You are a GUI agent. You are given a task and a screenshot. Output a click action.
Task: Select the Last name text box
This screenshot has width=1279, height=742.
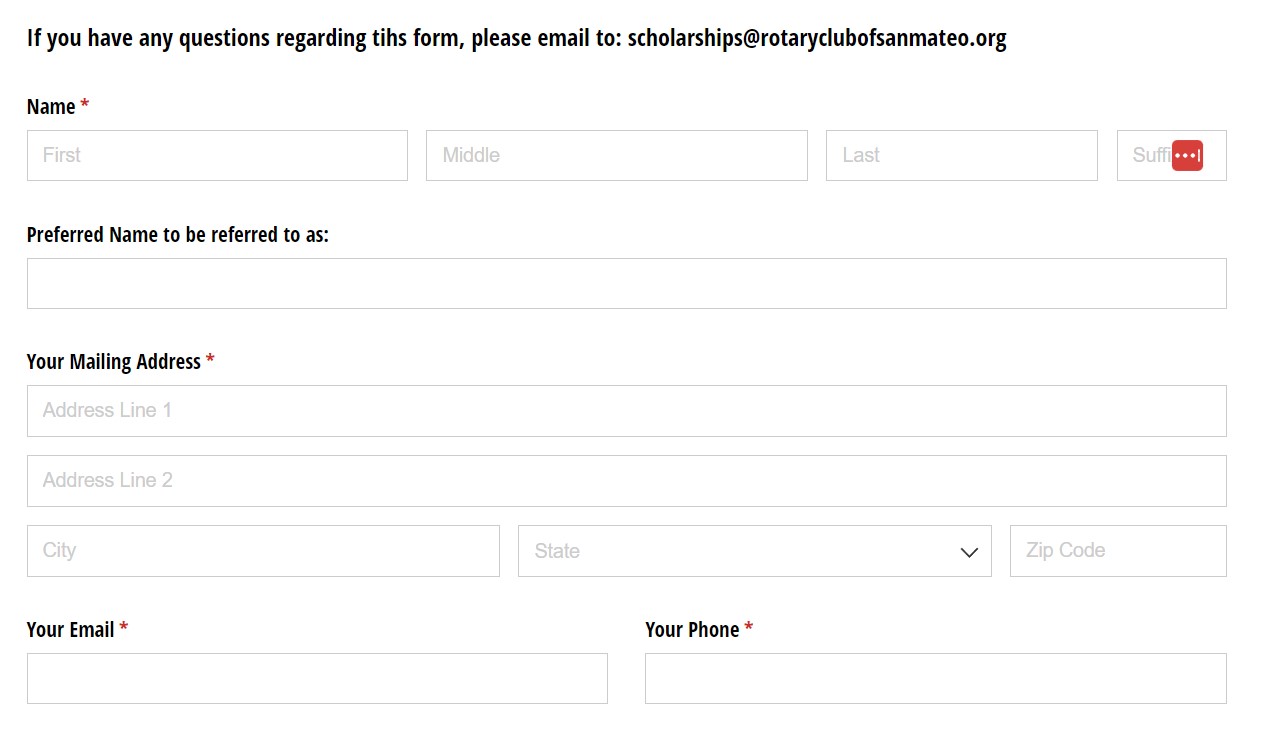961,156
